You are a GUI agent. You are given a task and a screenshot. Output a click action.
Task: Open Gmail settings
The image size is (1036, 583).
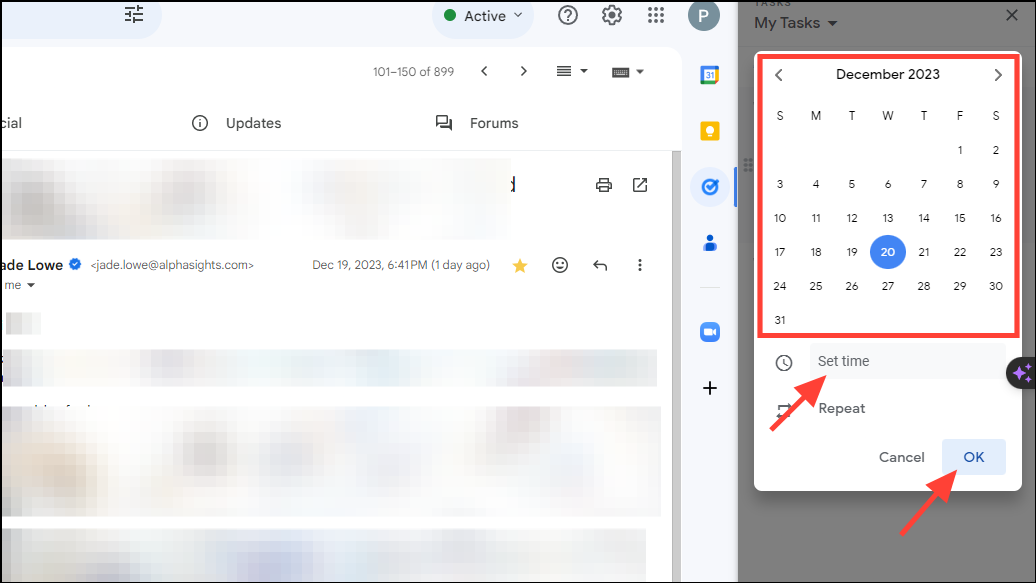click(611, 15)
